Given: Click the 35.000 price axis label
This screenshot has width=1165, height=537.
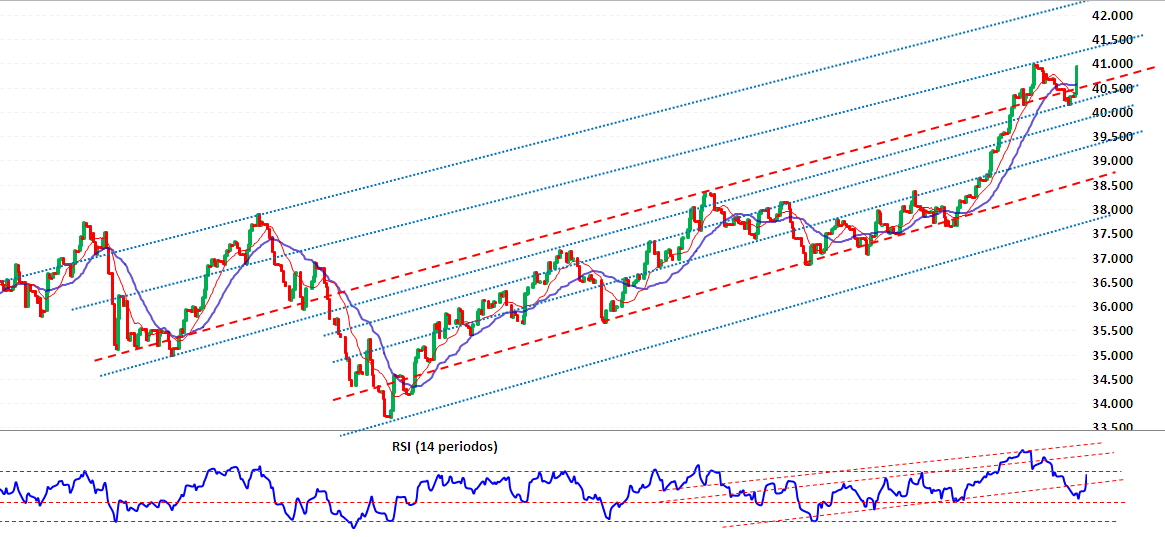Looking at the screenshot, I should (1112, 356).
